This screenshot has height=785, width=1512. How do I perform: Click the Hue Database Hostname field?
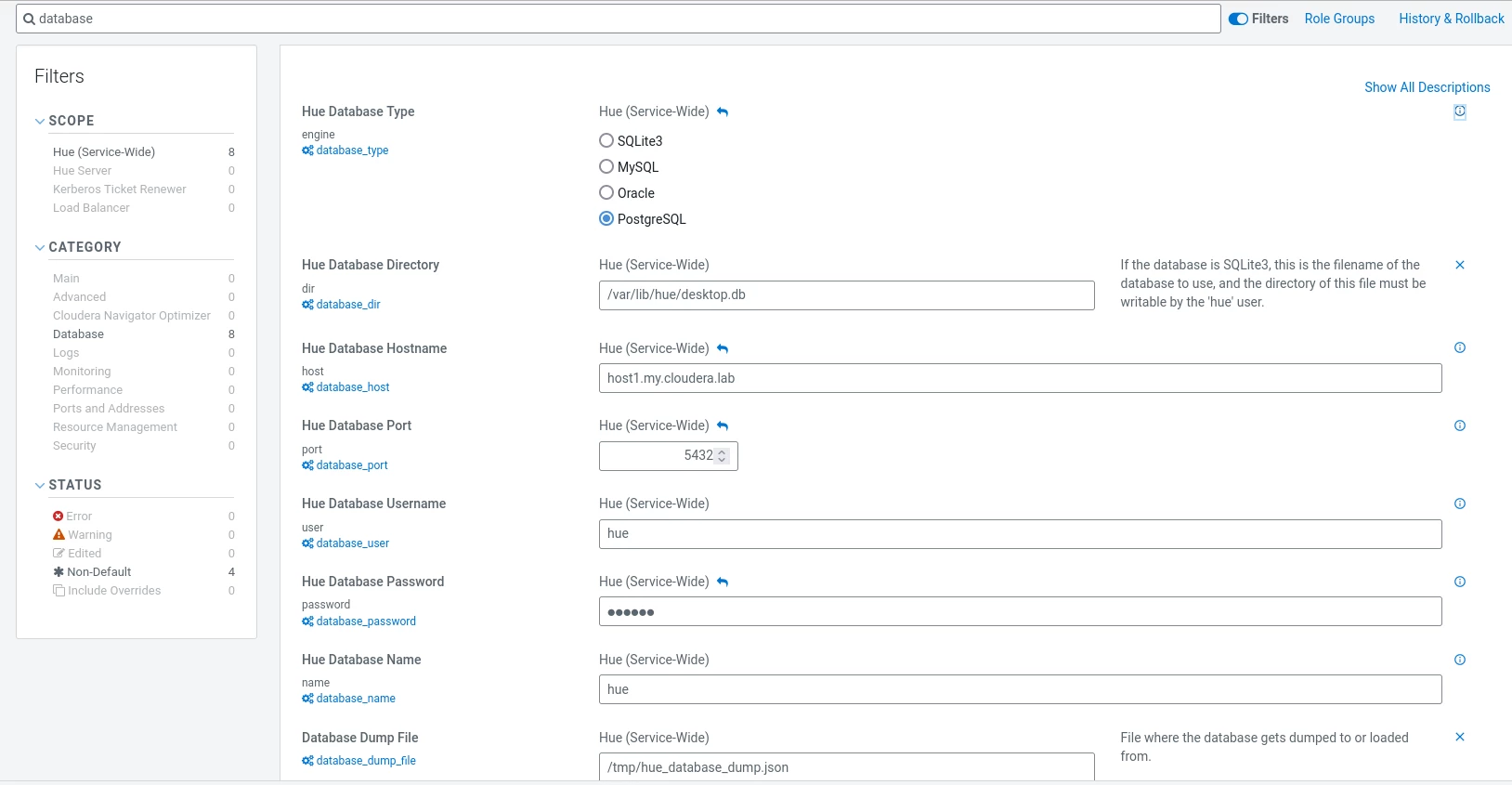click(x=1020, y=378)
